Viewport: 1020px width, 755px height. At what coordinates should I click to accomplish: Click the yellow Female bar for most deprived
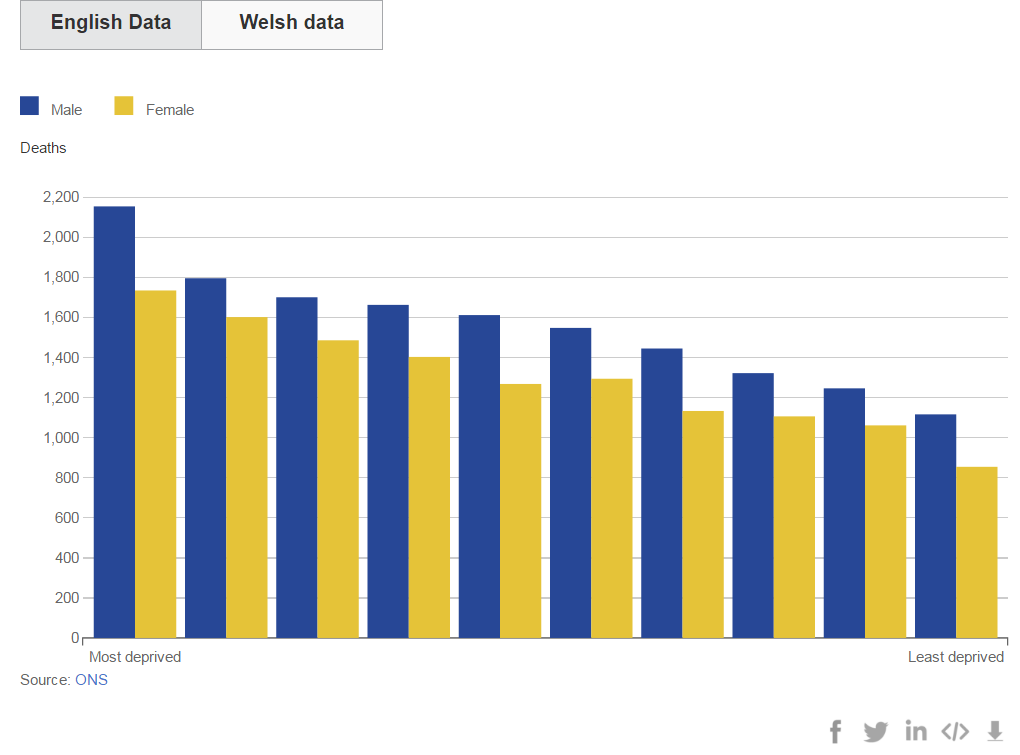(x=155, y=464)
